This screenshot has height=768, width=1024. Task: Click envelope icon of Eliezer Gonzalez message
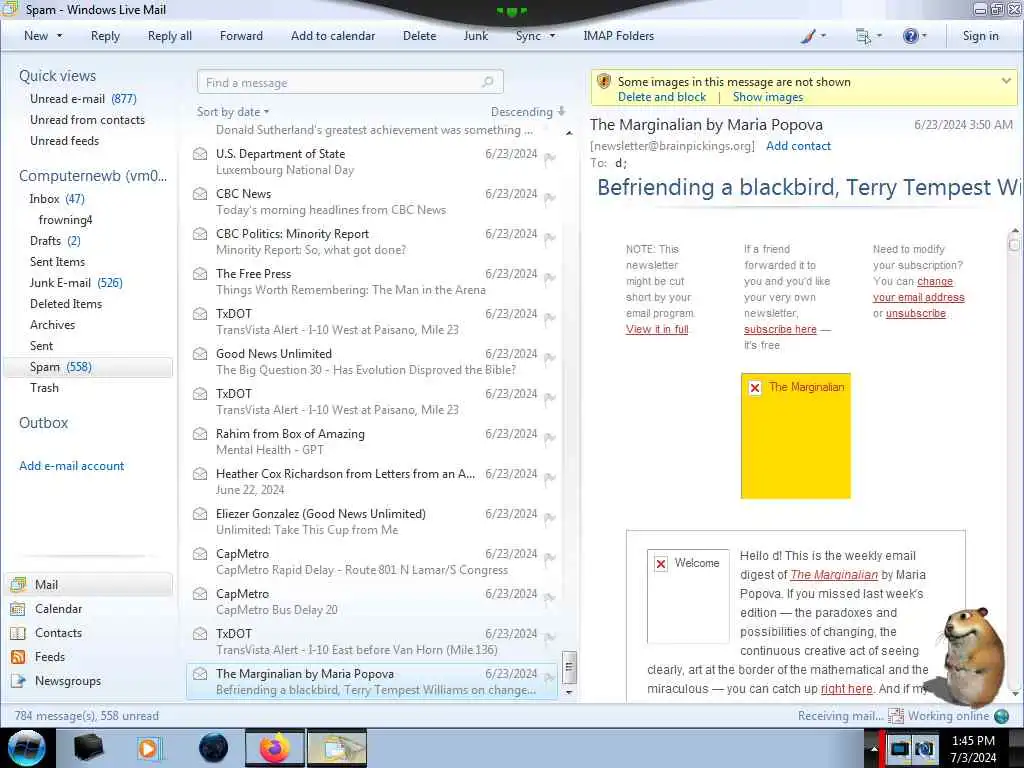[x=200, y=514]
